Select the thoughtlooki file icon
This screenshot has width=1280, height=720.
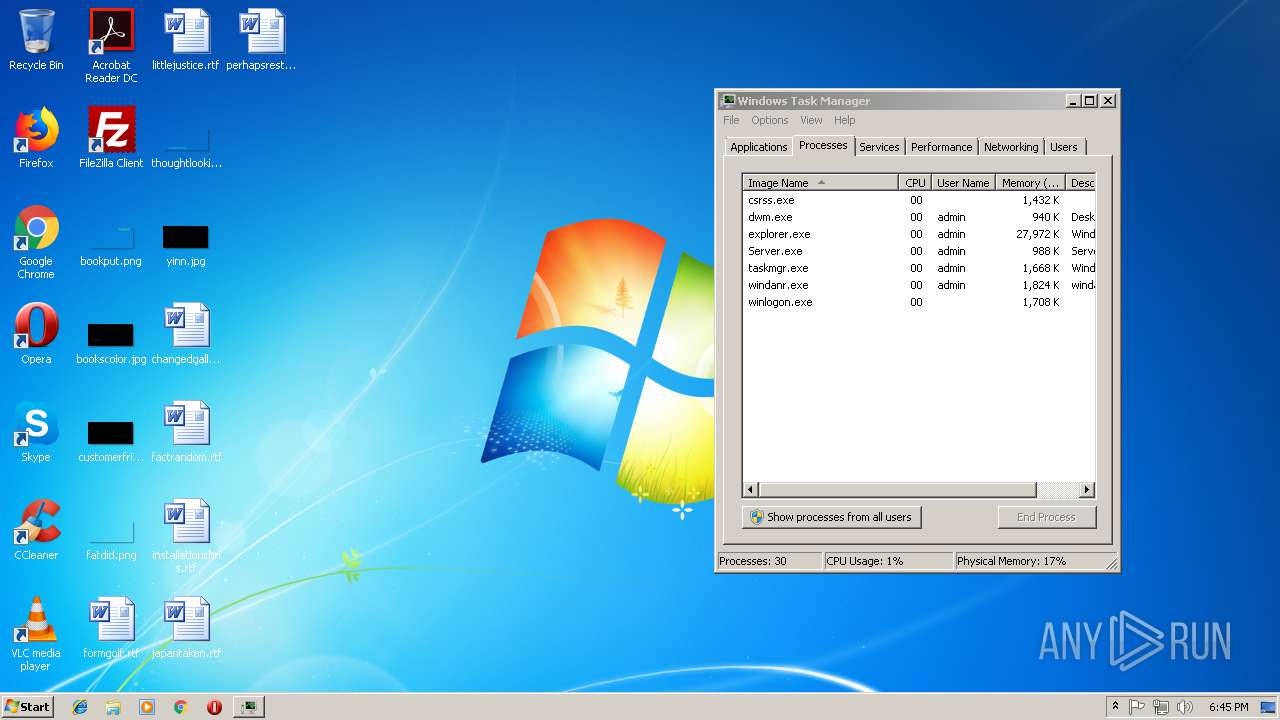pos(186,138)
